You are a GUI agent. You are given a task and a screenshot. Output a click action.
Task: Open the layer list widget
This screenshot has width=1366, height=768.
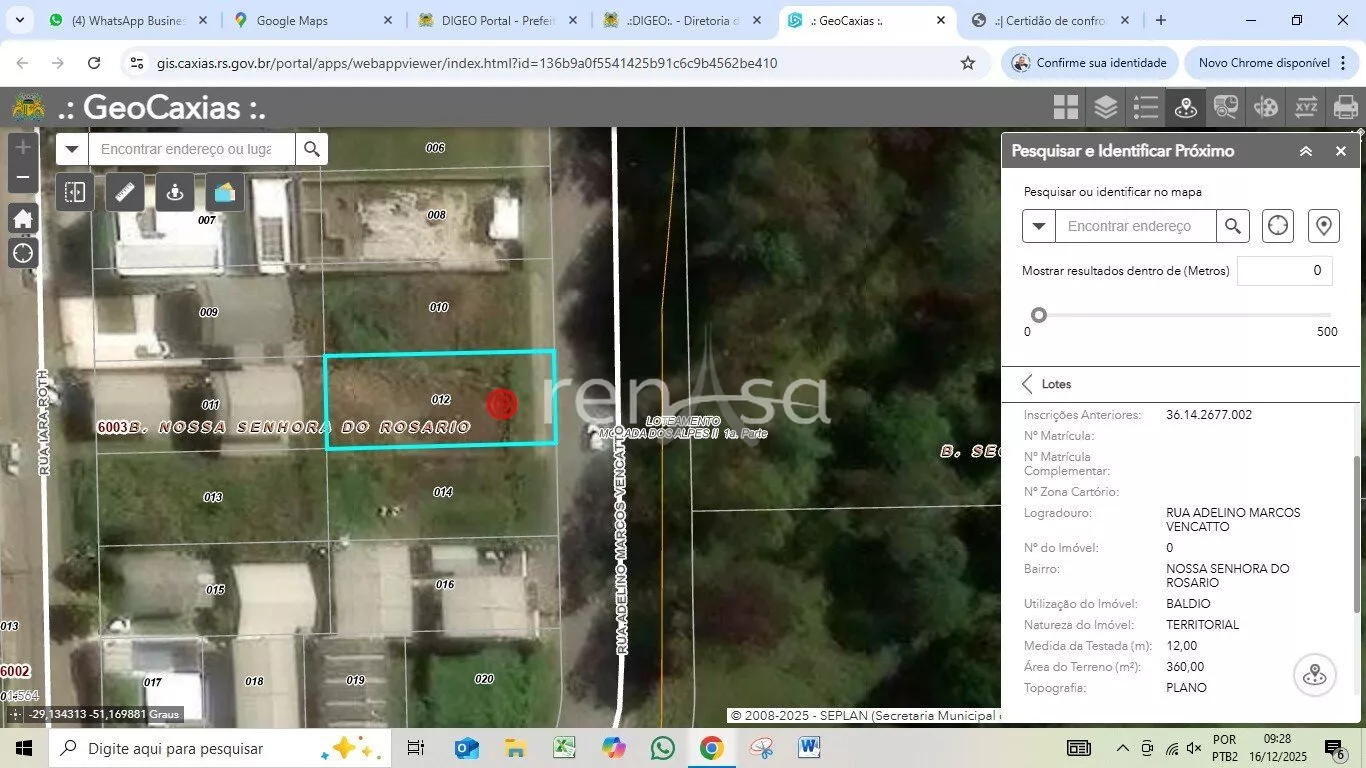point(1105,107)
